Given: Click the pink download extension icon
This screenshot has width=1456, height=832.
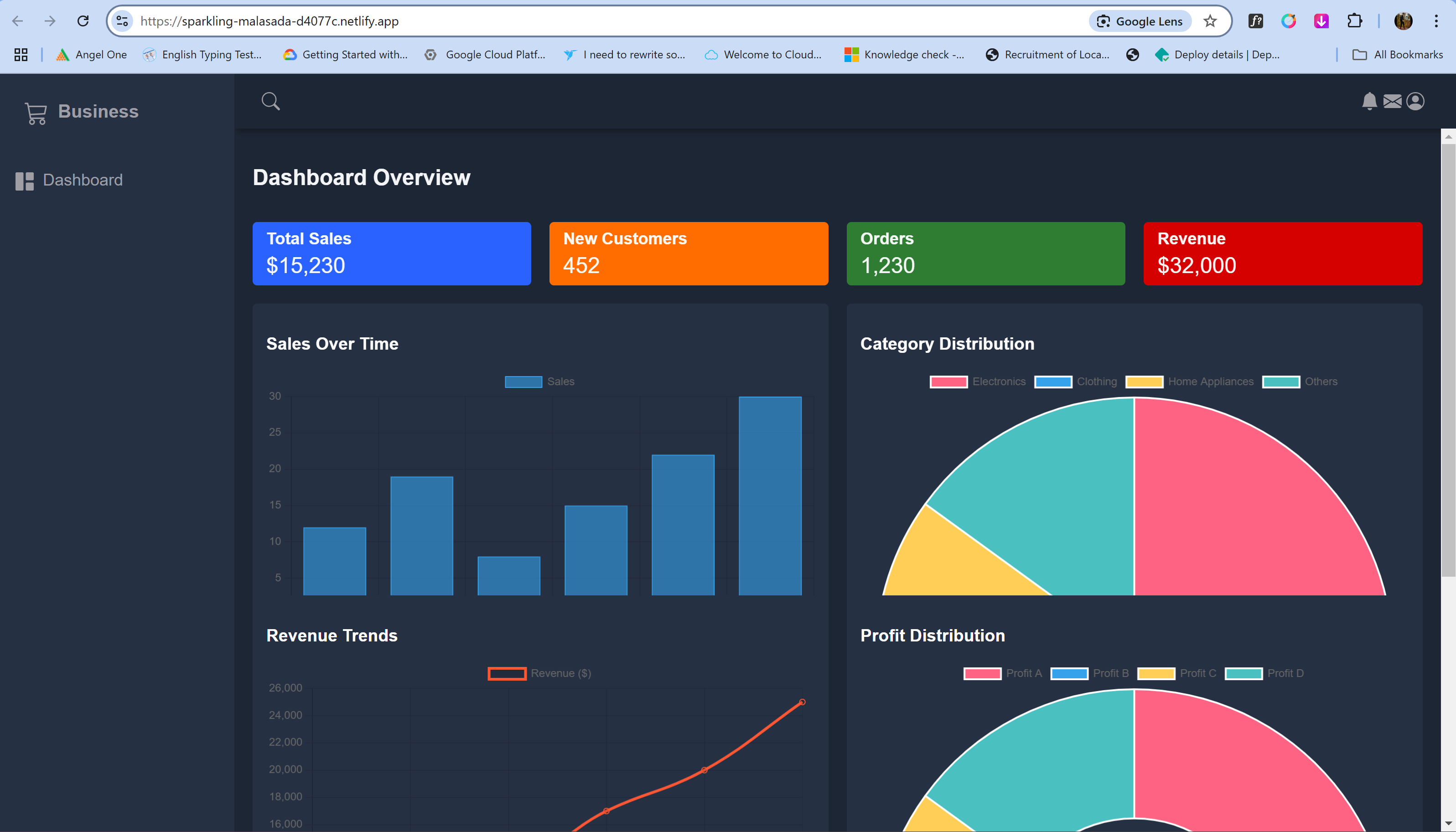Looking at the screenshot, I should 1321,21.
